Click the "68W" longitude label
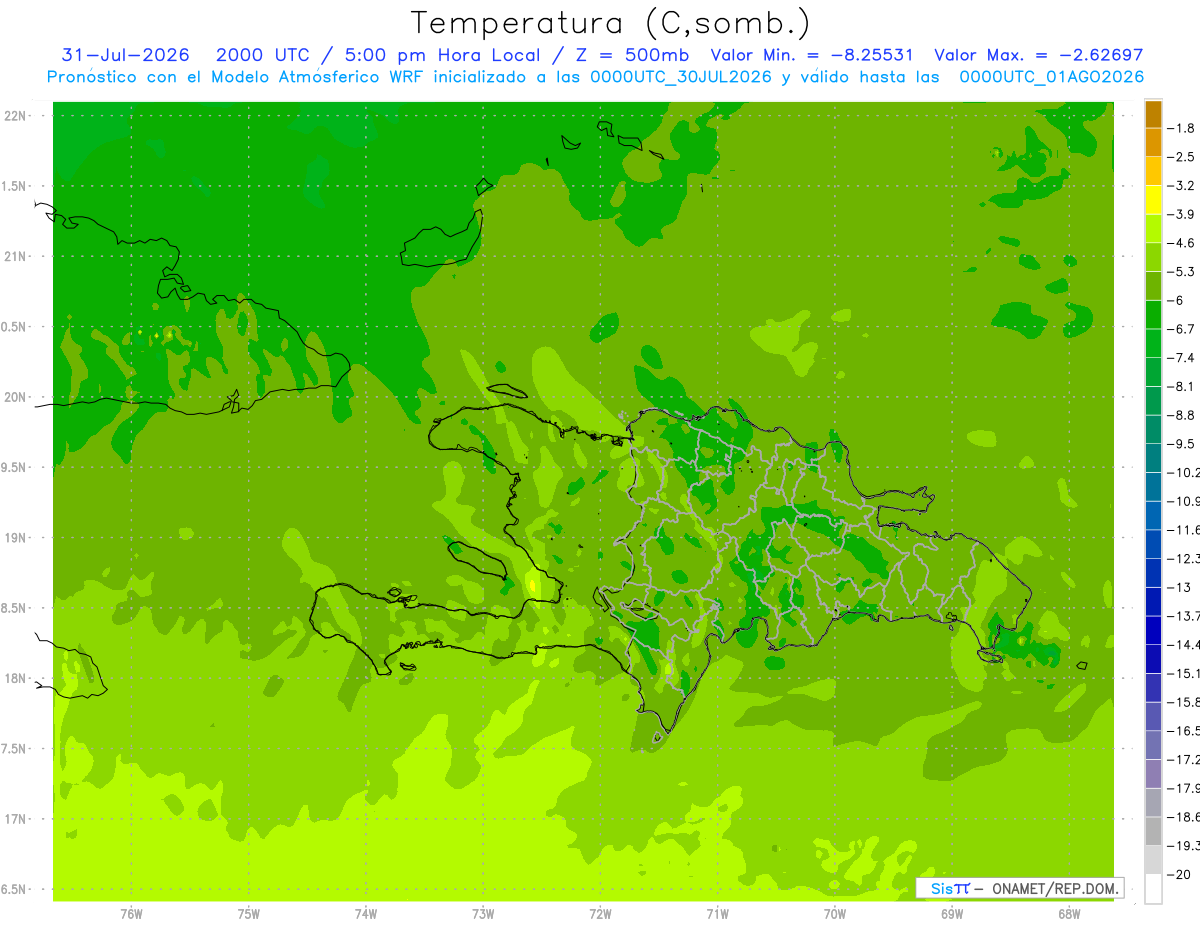Viewport: 1200px width, 927px height. pyautogui.click(x=1069, y=914)
